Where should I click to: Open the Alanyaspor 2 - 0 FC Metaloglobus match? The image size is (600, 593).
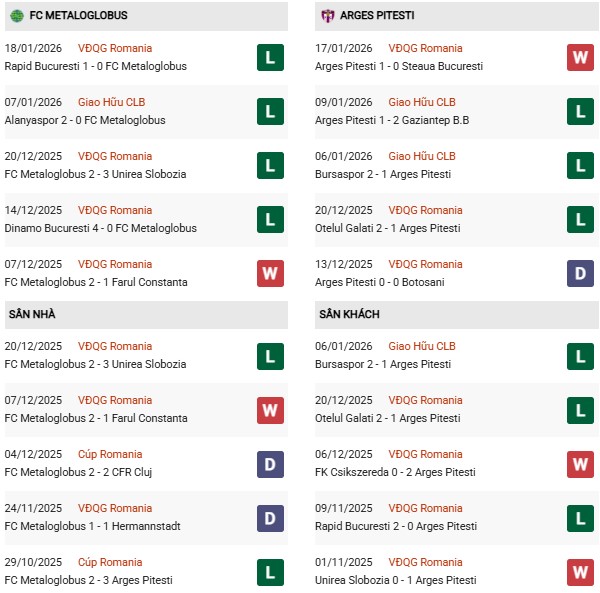click(85, 120)
